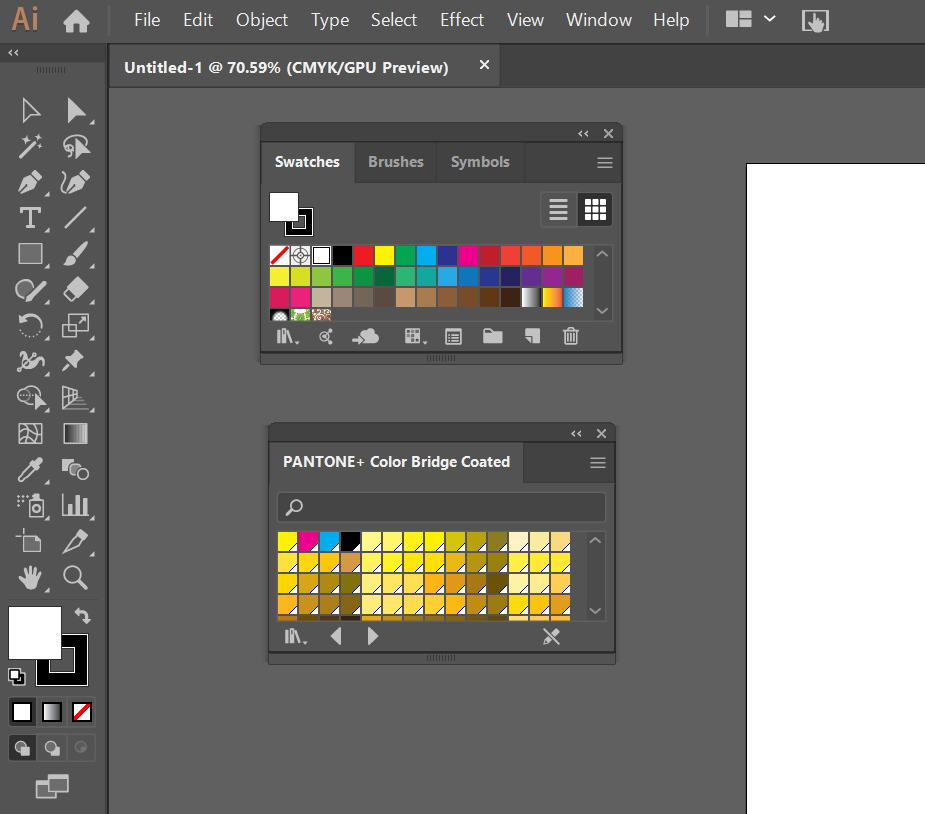This screenshot has width=925, height=814.
Task: Grab the Hand tool
Action: pyautogui.click(x=29, y=578)
